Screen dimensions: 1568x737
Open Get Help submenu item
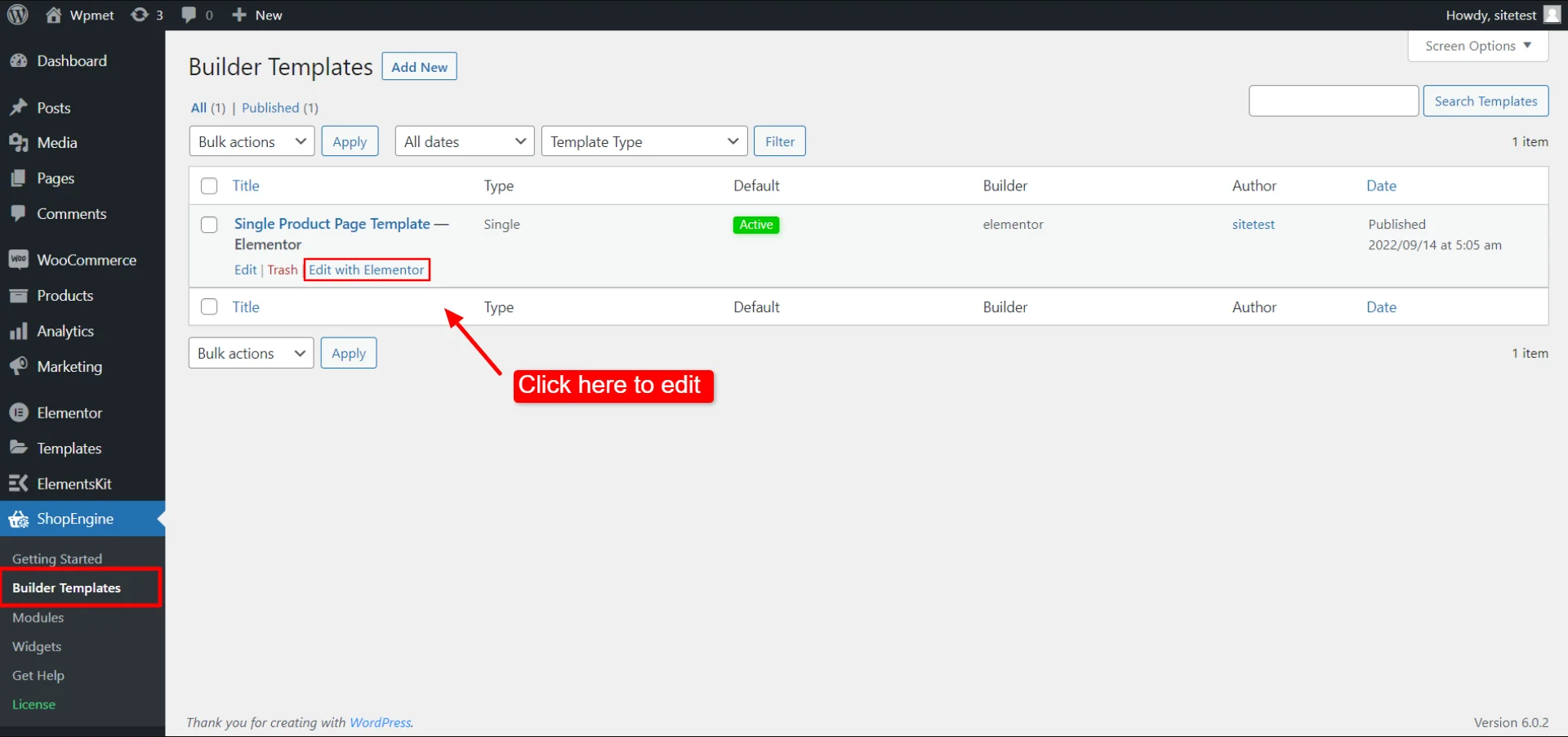point(38,676)
